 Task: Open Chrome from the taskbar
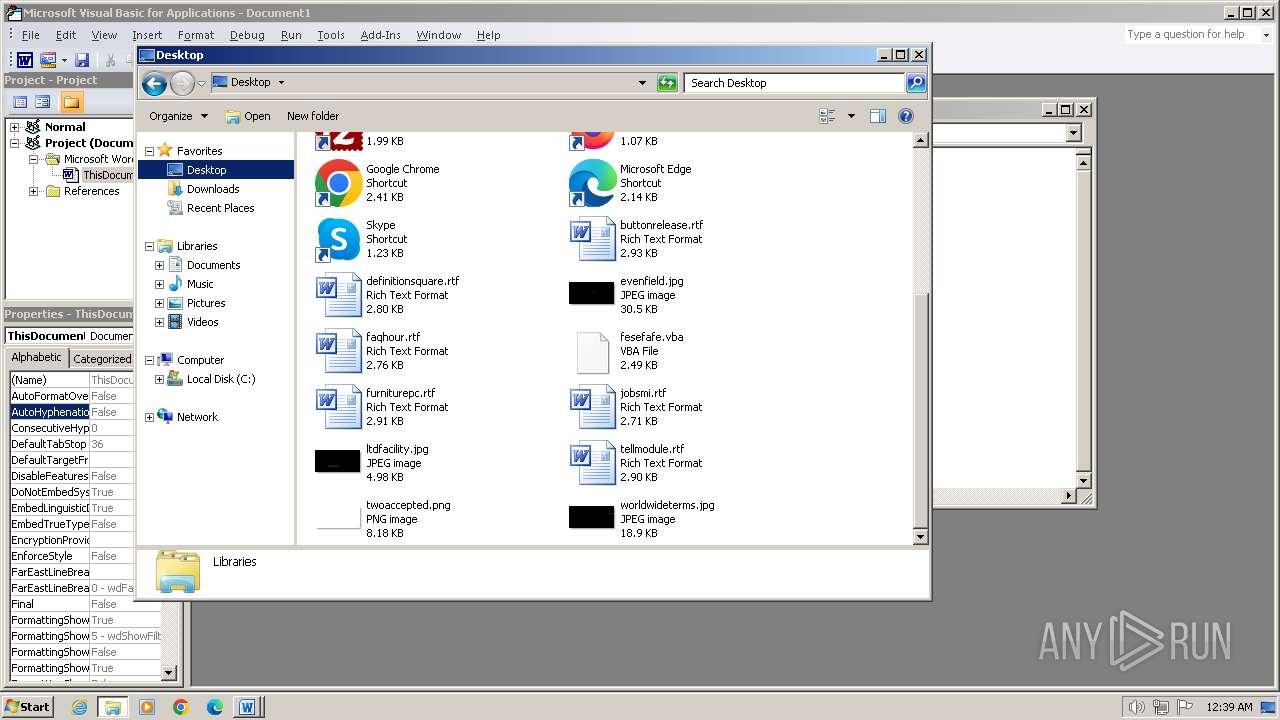(x=181, y=707)
